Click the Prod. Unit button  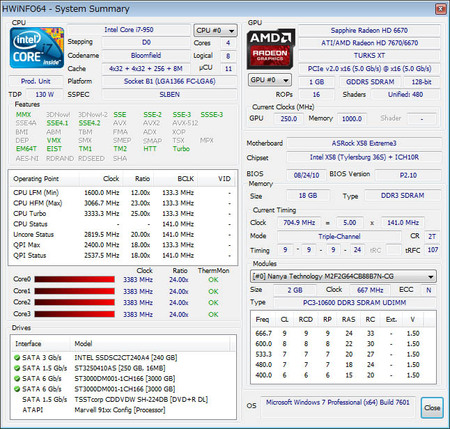[36, 81]
